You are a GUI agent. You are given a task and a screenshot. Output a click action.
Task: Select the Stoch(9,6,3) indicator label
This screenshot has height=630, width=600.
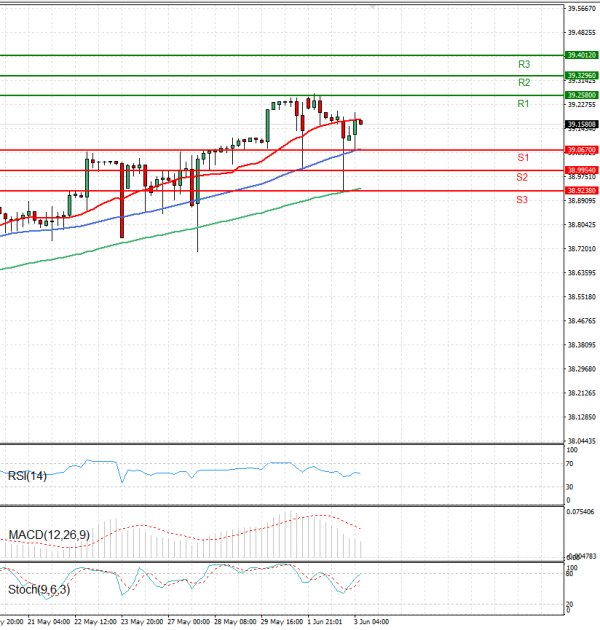[39, 590]
